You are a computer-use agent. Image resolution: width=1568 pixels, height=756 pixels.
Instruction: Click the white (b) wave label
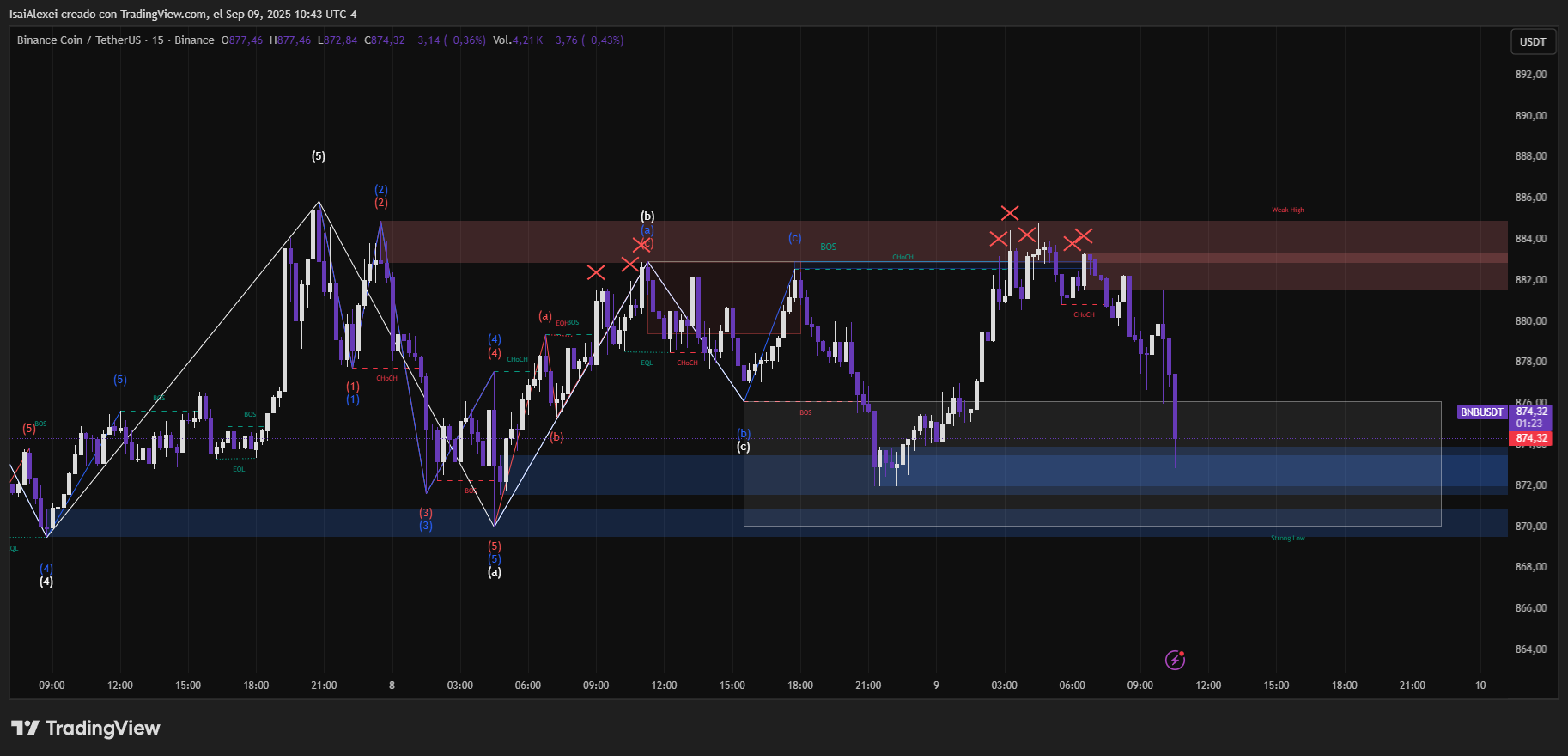pos(647,216)
